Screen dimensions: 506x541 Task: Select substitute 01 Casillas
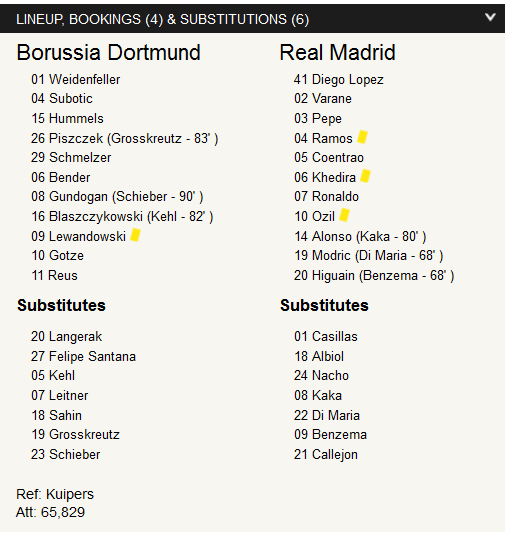326,337
